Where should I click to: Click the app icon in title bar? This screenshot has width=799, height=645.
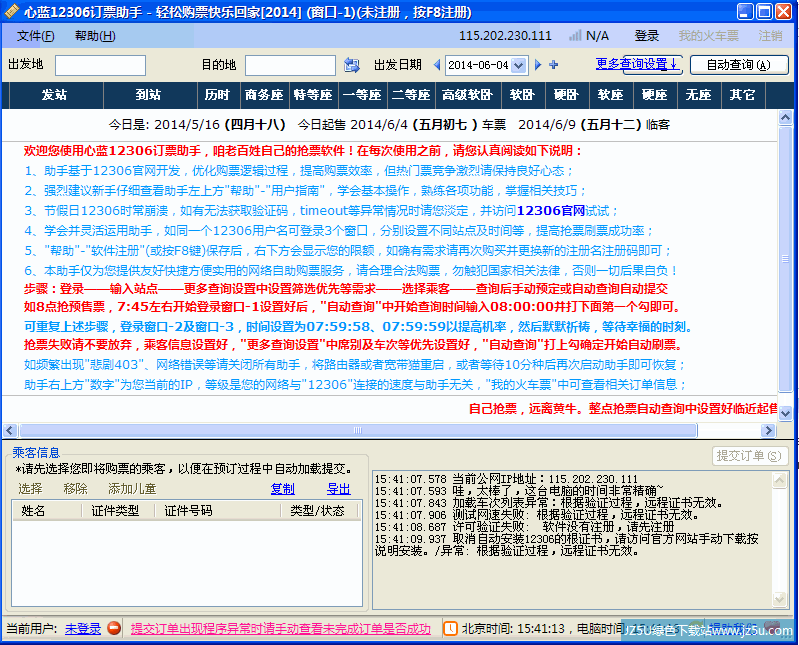12,11
